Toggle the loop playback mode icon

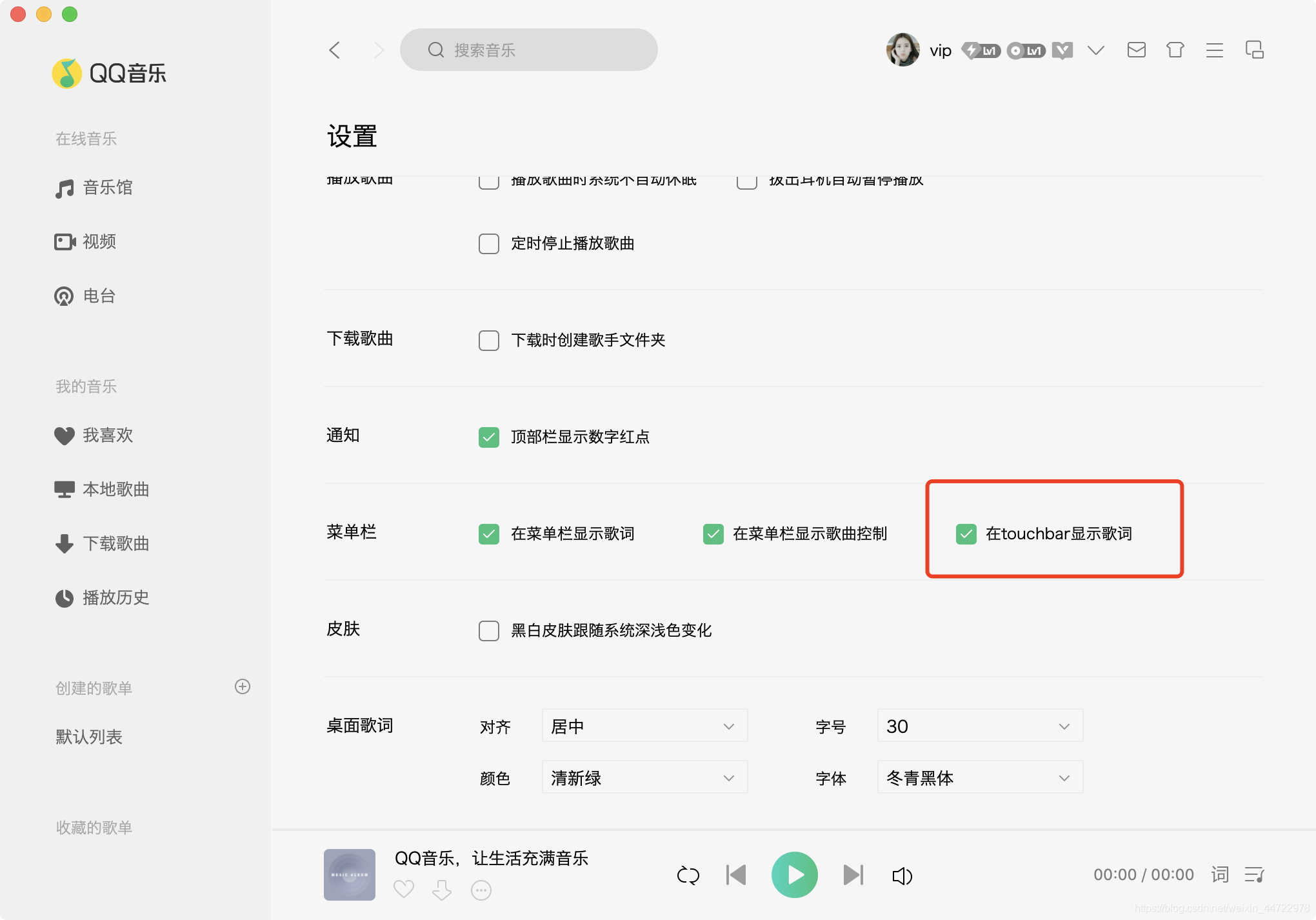pos(688,875)
